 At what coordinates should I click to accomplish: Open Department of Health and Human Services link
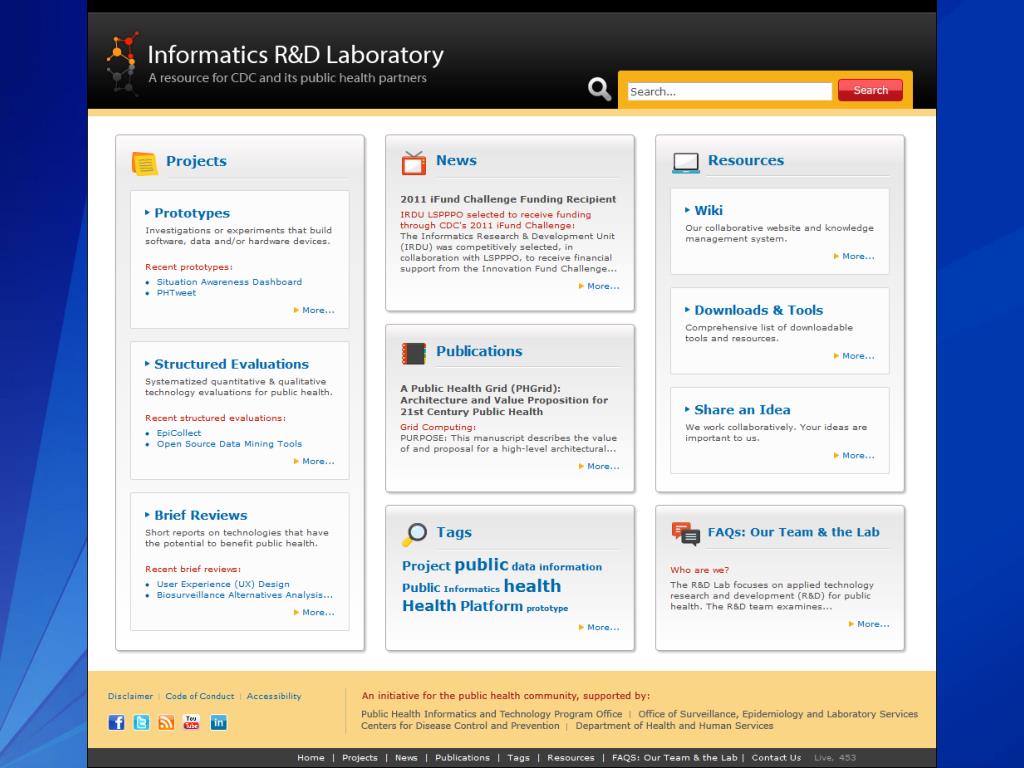(674, 726)
